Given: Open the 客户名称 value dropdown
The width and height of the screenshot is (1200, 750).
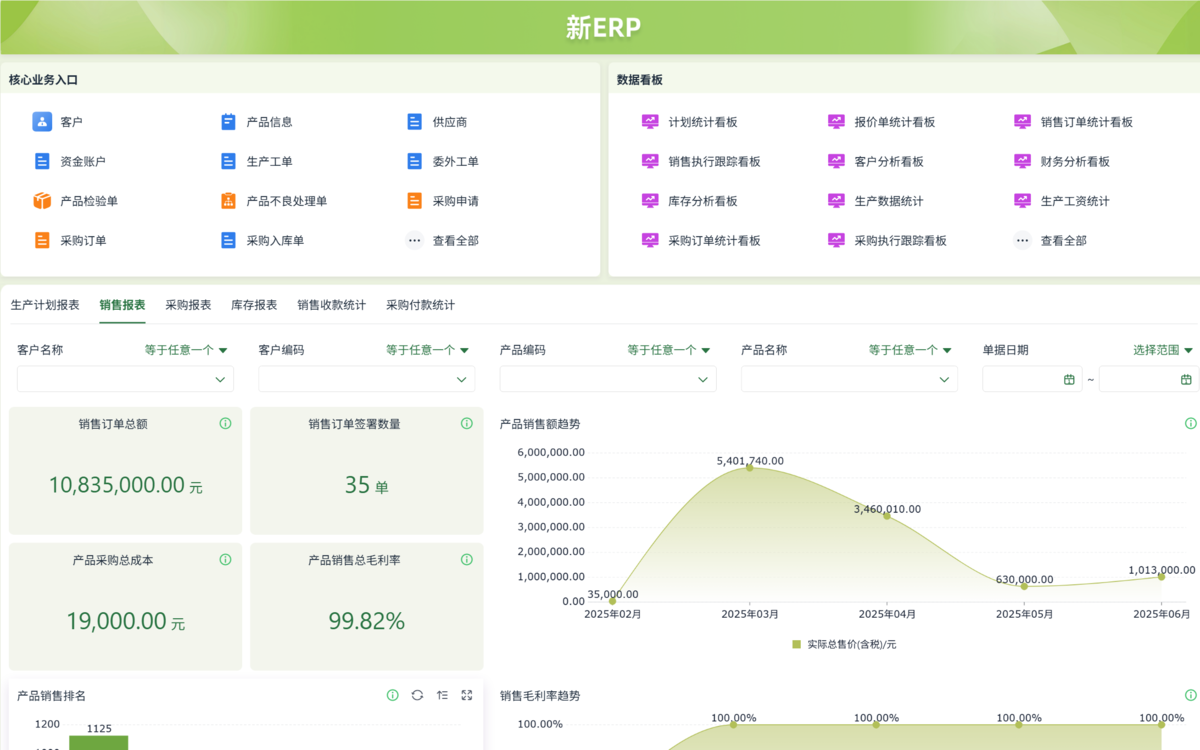Looking at the screenshot, I should click(x=125, y=379).
